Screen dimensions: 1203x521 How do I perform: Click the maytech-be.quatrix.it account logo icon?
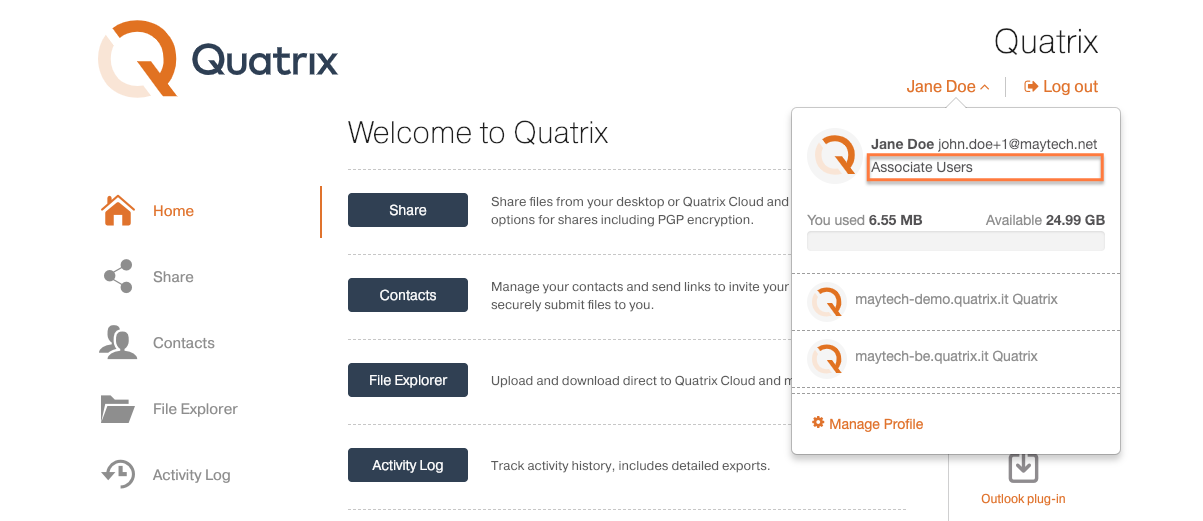[826, 357]
